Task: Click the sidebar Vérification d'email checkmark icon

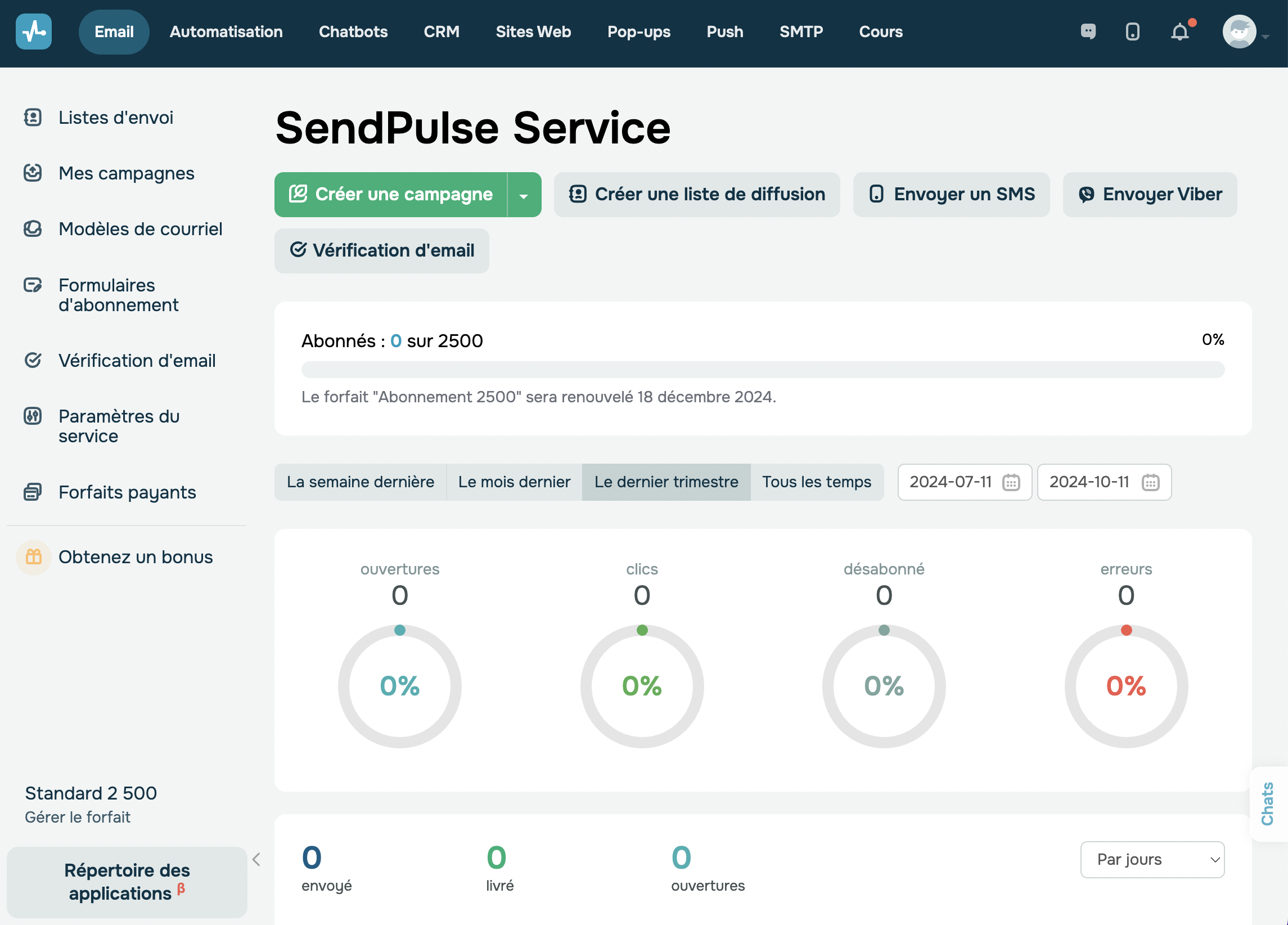Action: coord(33,360)
